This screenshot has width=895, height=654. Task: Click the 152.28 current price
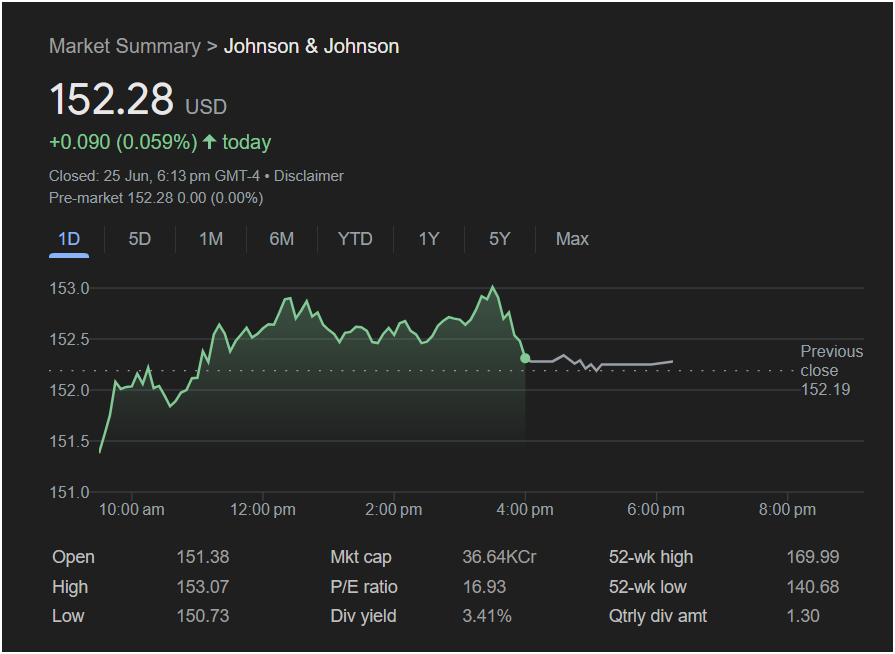pyautogui.click(x=111, y=99)
